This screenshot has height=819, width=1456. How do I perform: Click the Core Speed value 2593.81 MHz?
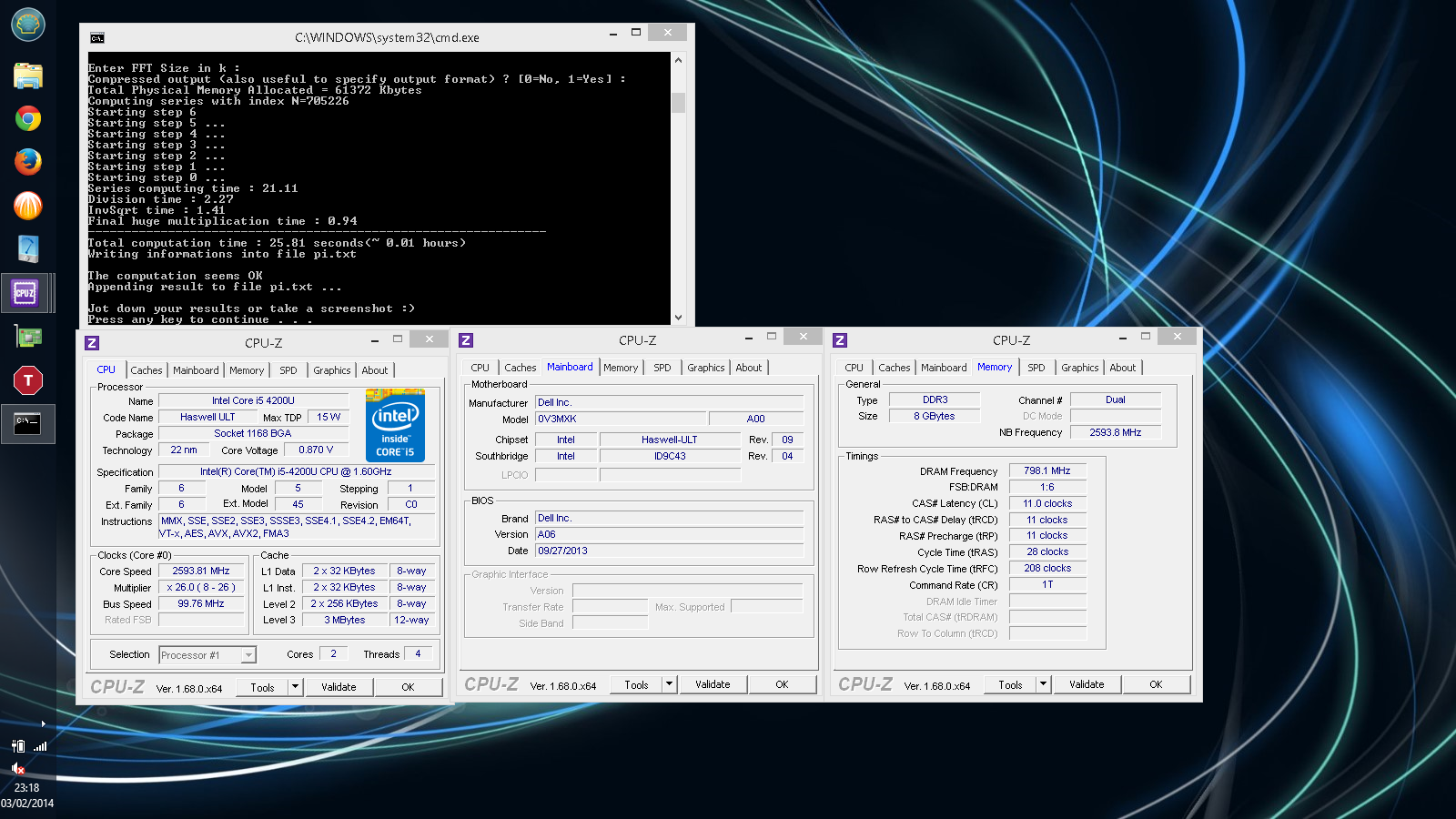click(x=201, y=571)
